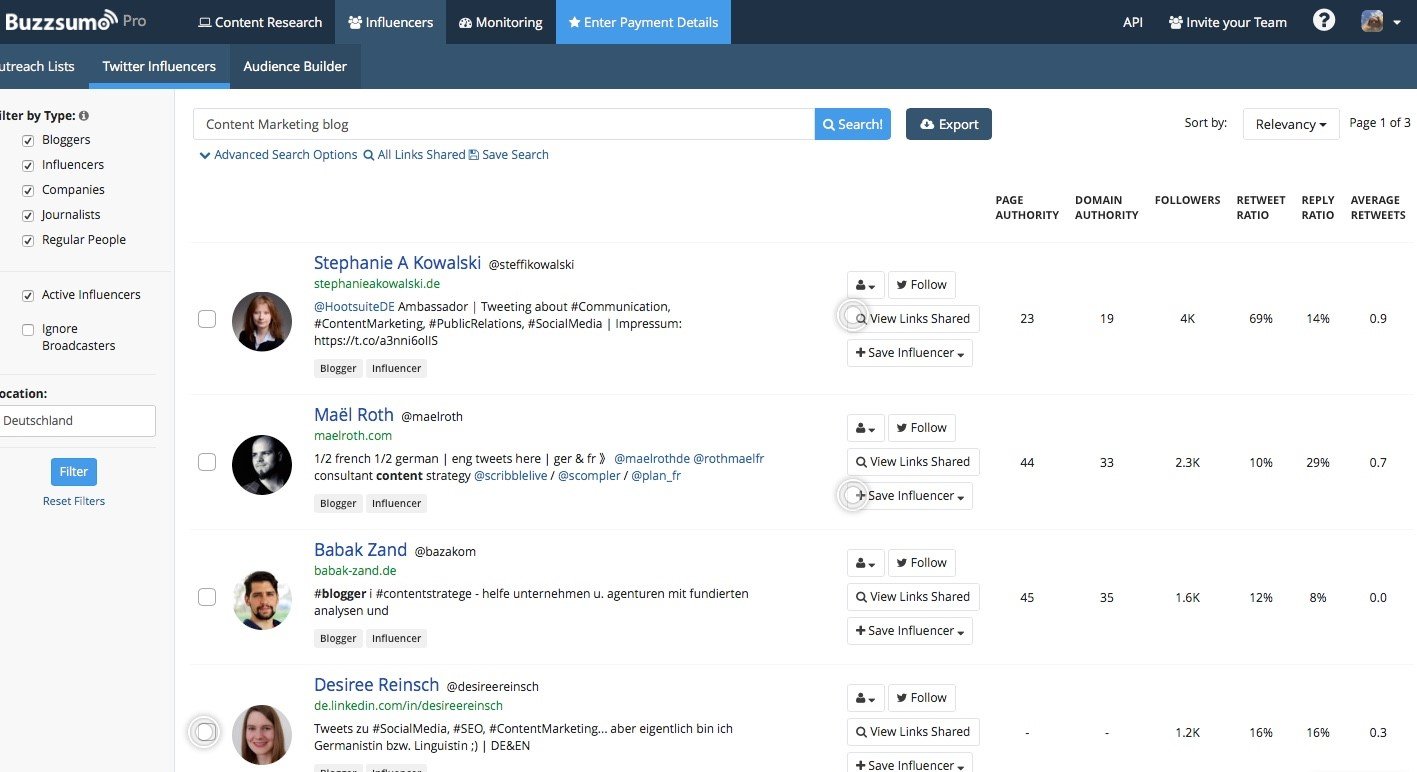1417x772 pixels.
Task: Click Enter Payment Details tab
Action: pos(643,22)
